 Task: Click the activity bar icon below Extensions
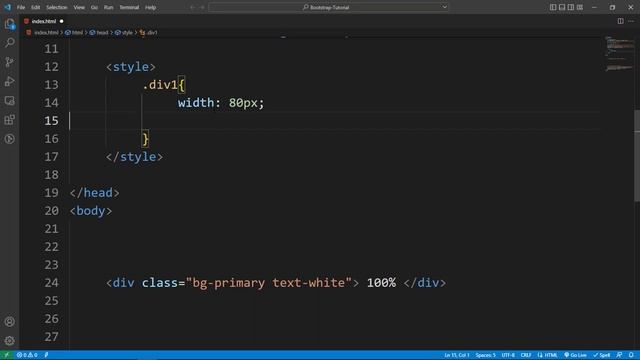9,139
